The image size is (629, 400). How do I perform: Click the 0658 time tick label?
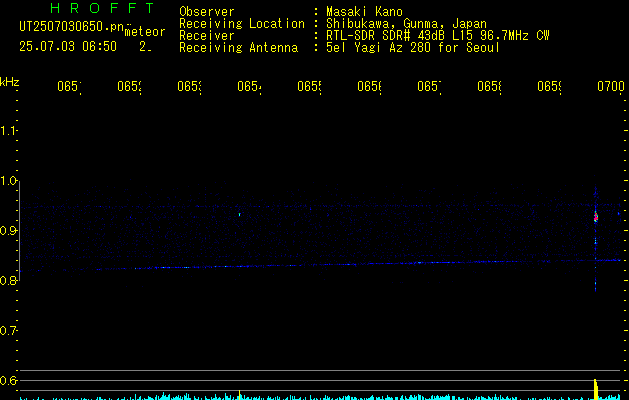489,86
